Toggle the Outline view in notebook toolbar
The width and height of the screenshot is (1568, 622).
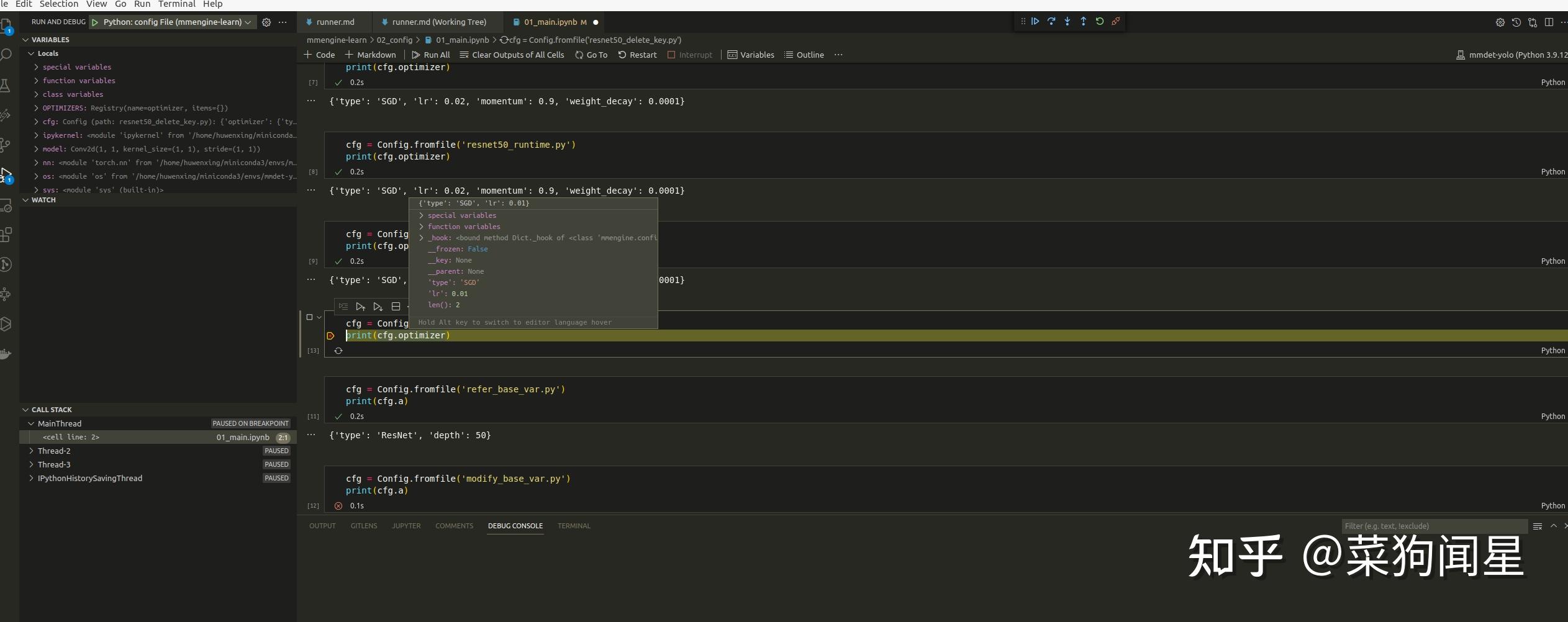pos(804,55)
